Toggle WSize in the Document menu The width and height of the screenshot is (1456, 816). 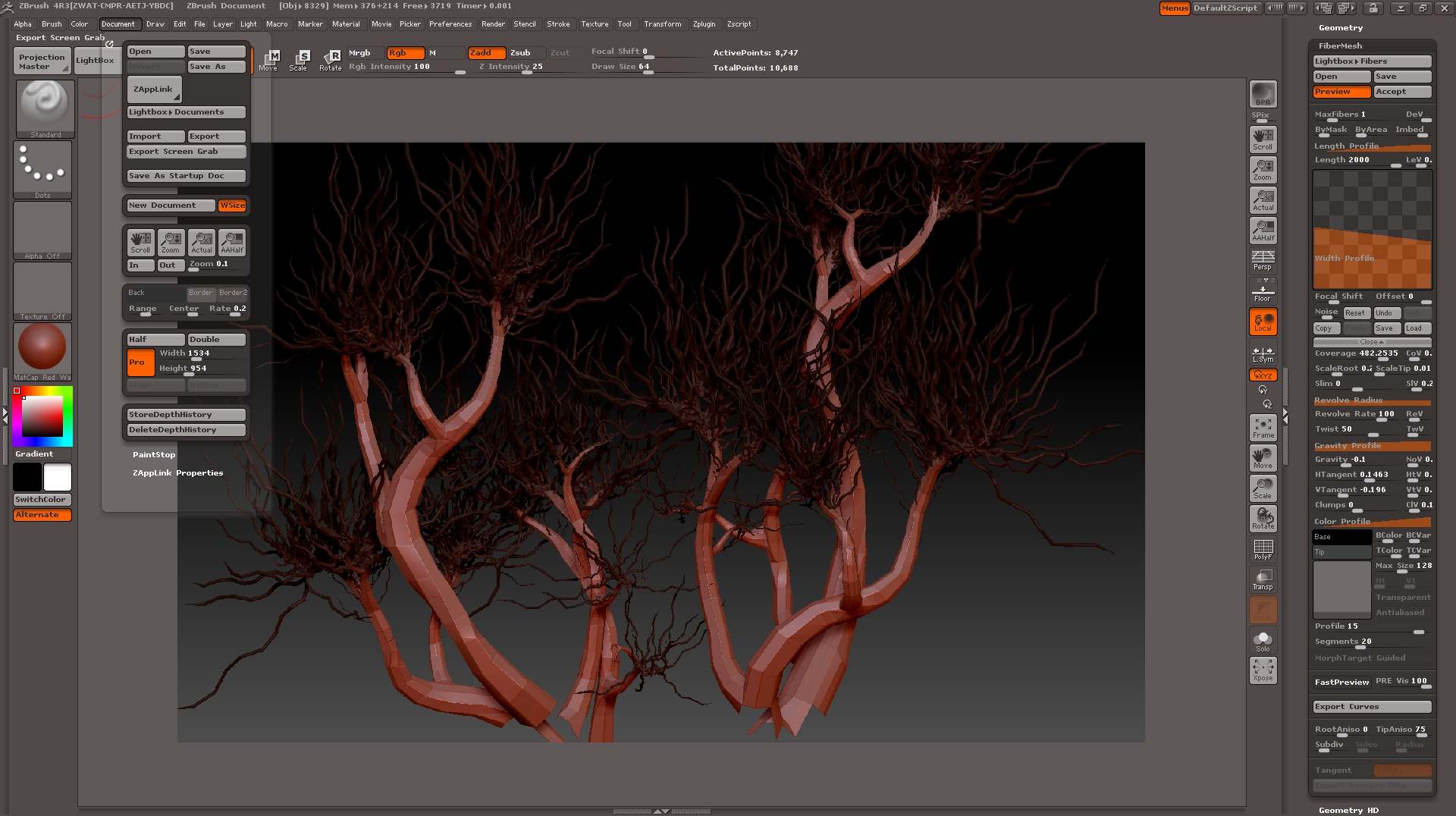coord(232,206)
